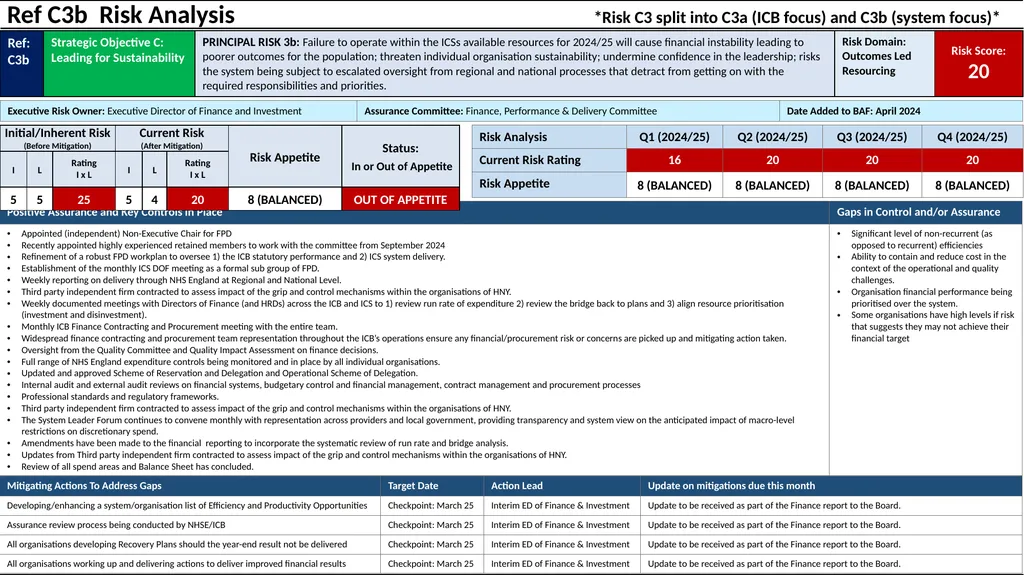Click 'Assurance review process being conducted by NHSE/ICB'
The image size is (1024, 575).
click(x=116, y=525)
